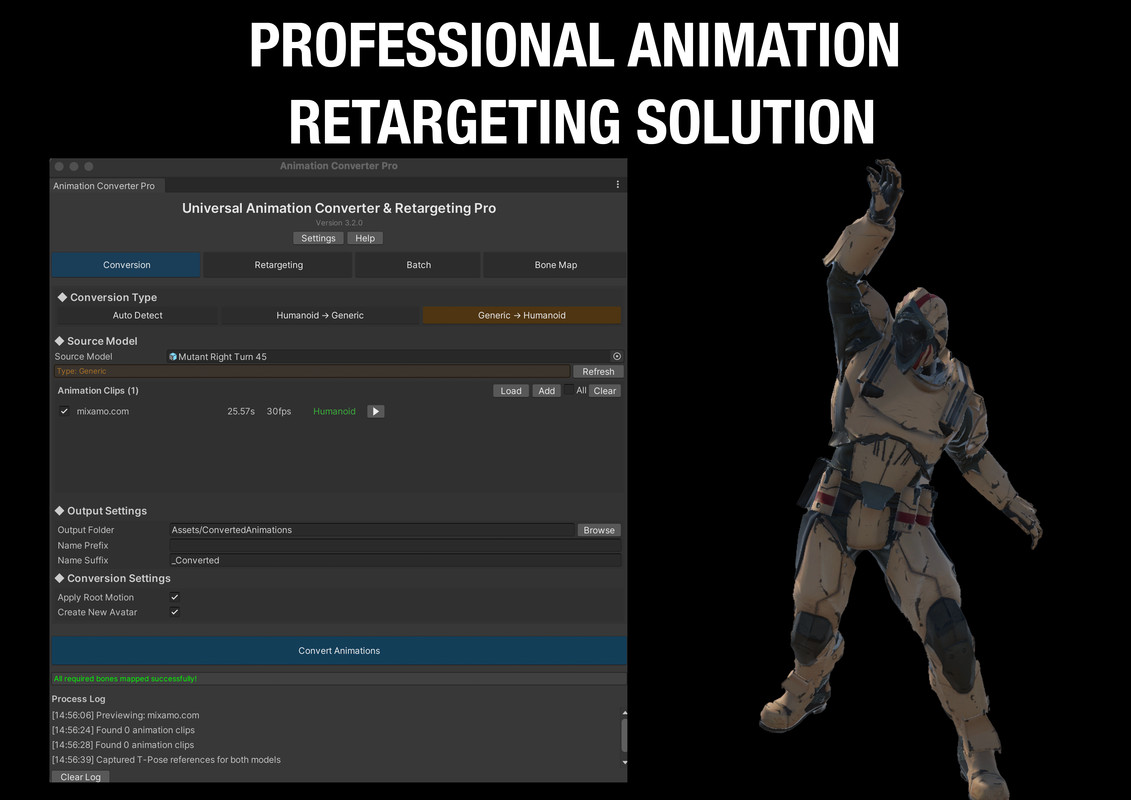Choose Auto Detect conversion type
The image size is (1131, 800).
[x=137, y=315]
